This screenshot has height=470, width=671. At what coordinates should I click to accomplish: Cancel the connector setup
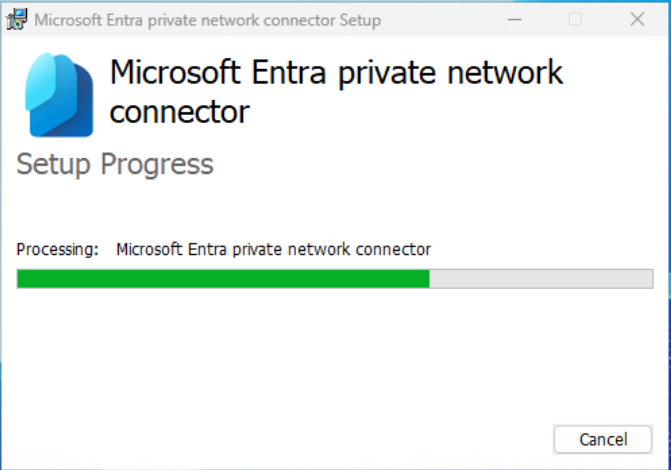coord(603,439)
